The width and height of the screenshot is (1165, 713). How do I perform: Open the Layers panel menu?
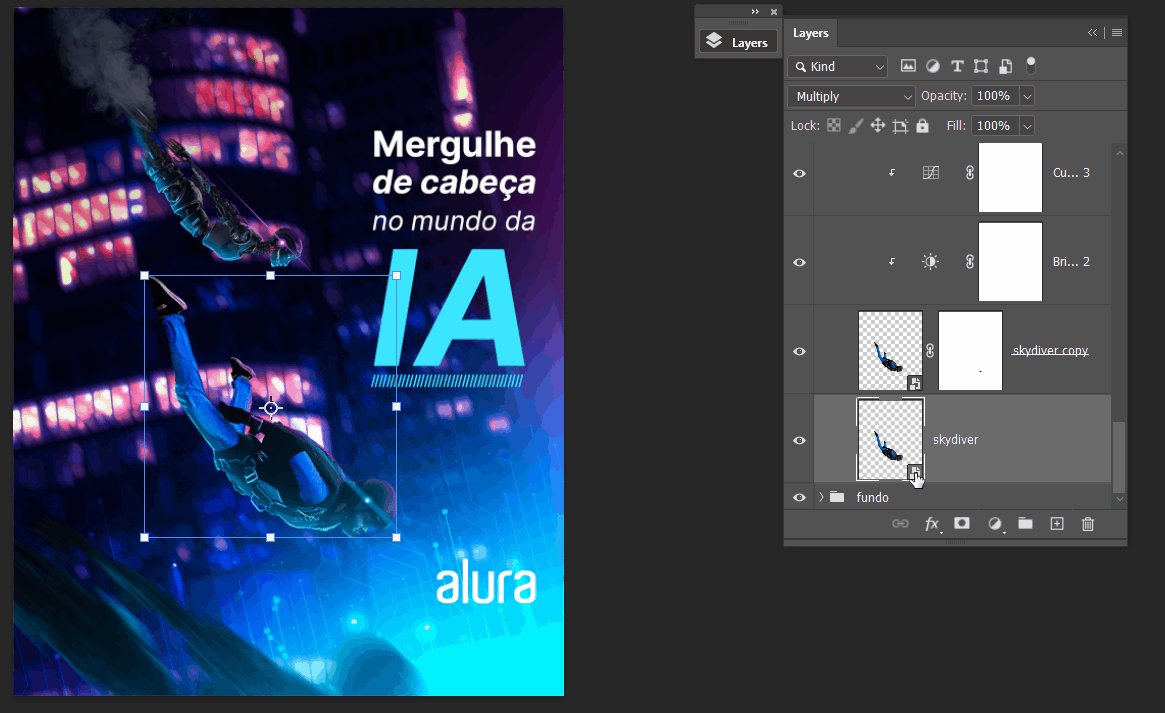point(1117,33)
